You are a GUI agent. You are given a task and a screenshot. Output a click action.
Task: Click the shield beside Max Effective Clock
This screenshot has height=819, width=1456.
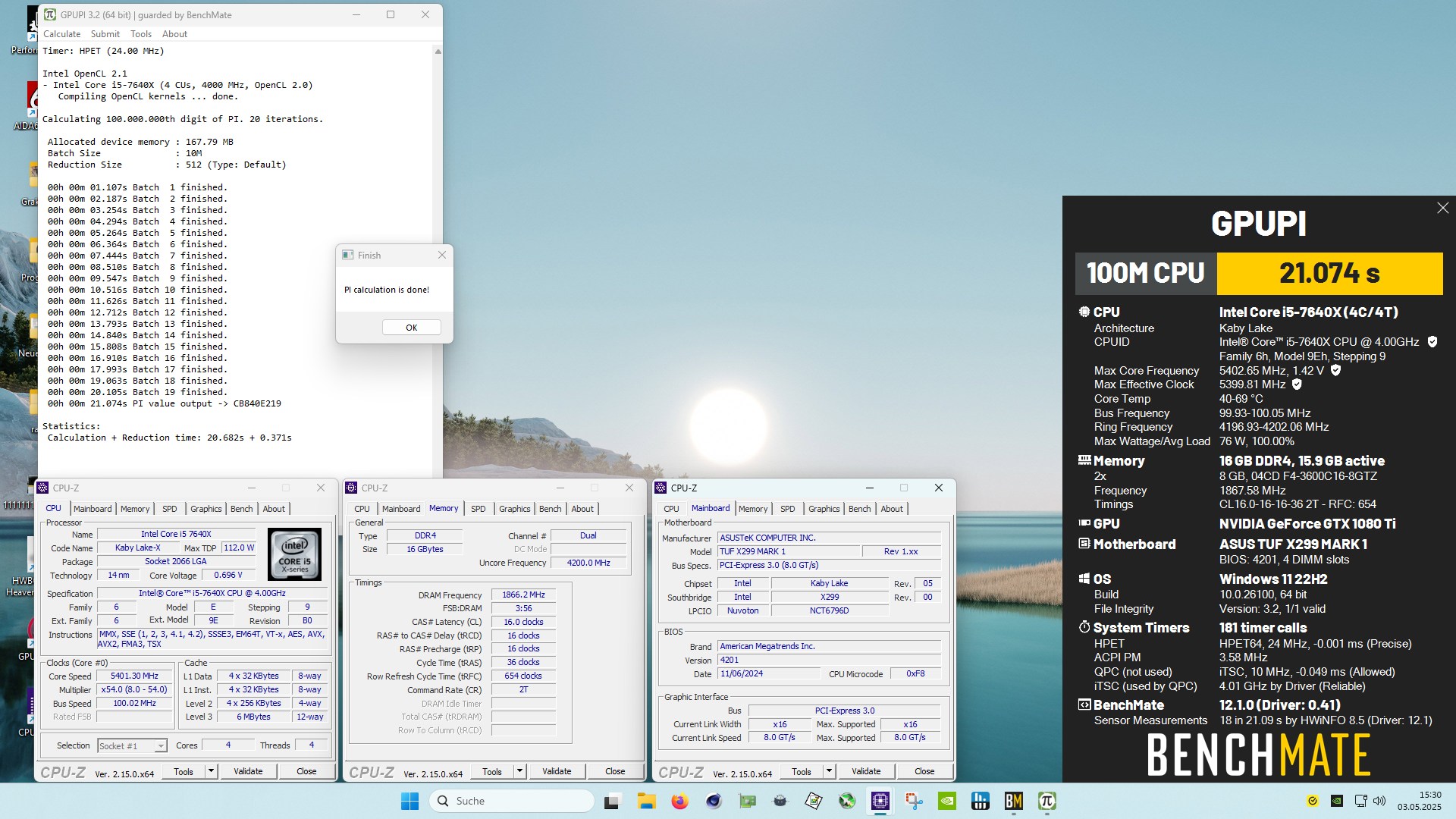1297,384
